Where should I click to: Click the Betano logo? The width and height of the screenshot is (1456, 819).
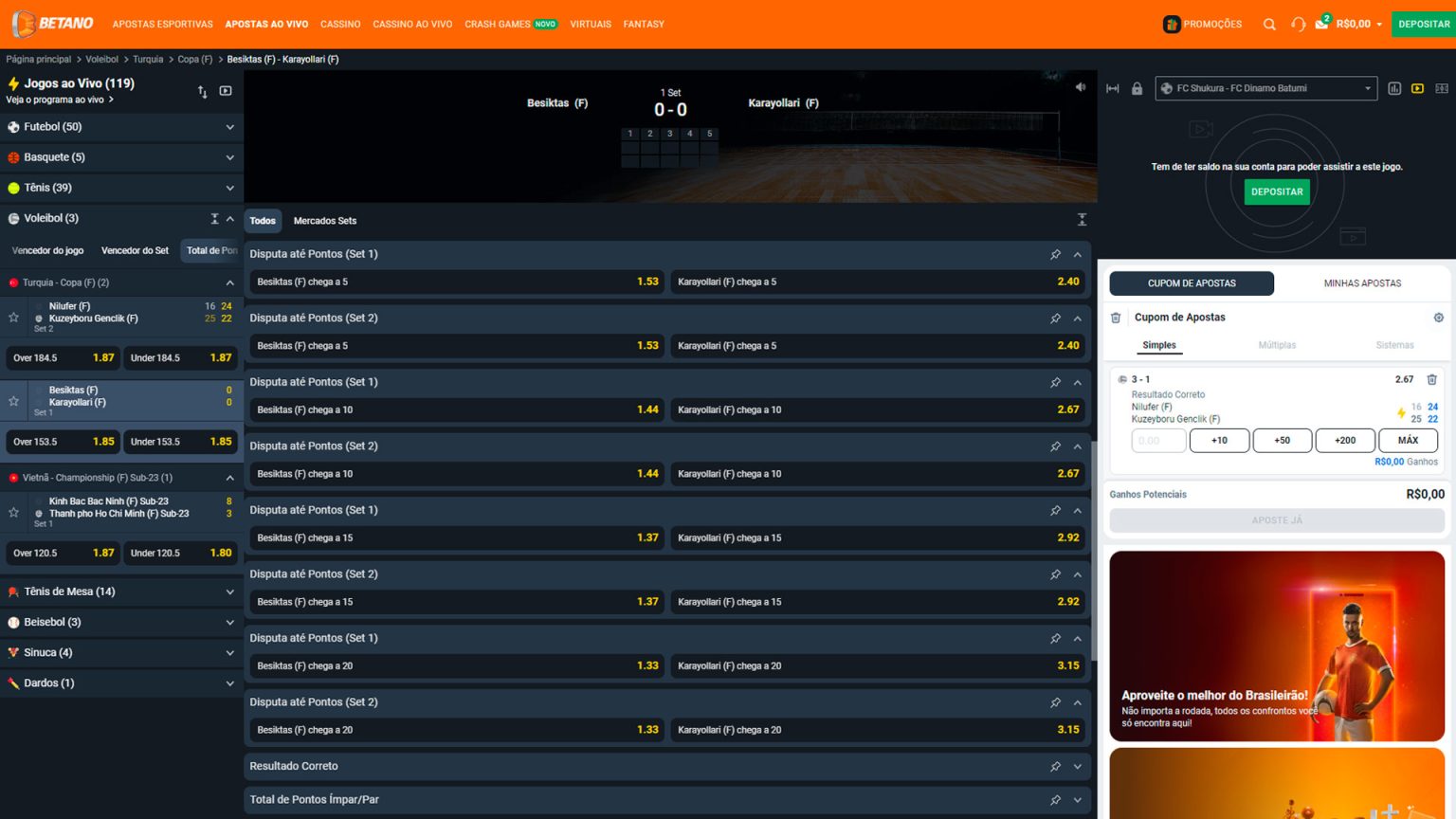[53, 23]
